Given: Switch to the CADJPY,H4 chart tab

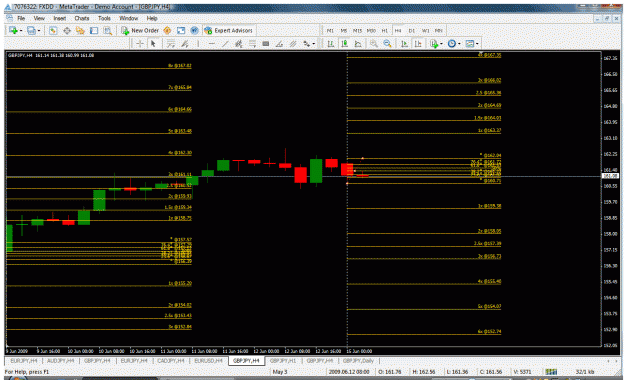Looking at the screenshot, I should pyautogui.click(x=171, y=361).
